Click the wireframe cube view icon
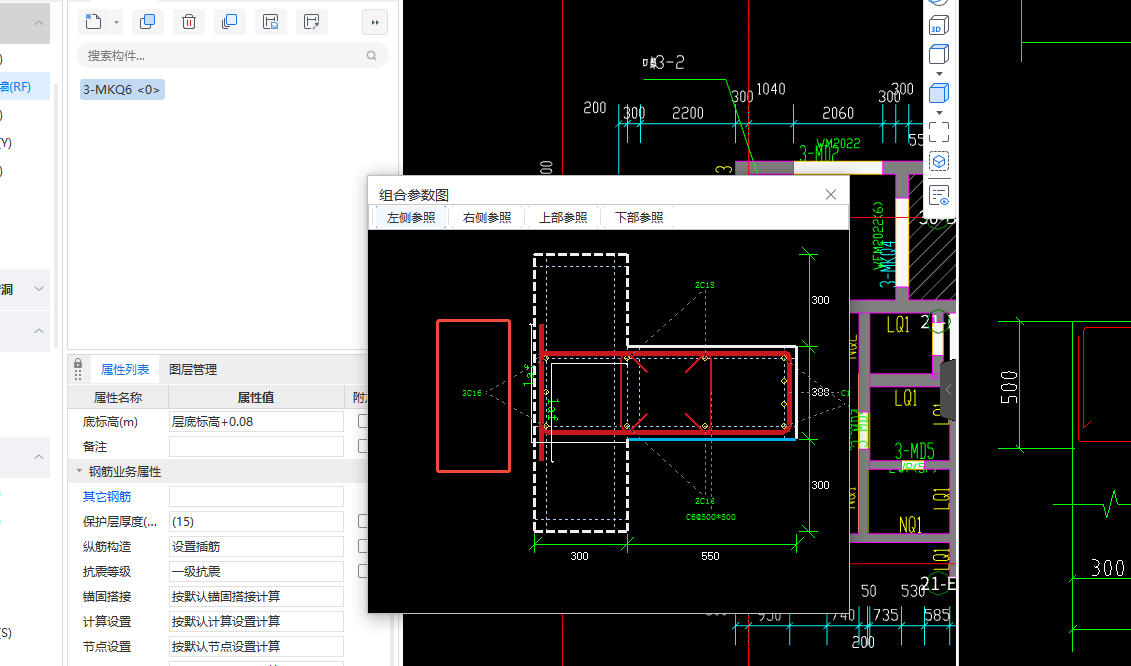Viewport: 1131px width, 666px height. (938, 54)
